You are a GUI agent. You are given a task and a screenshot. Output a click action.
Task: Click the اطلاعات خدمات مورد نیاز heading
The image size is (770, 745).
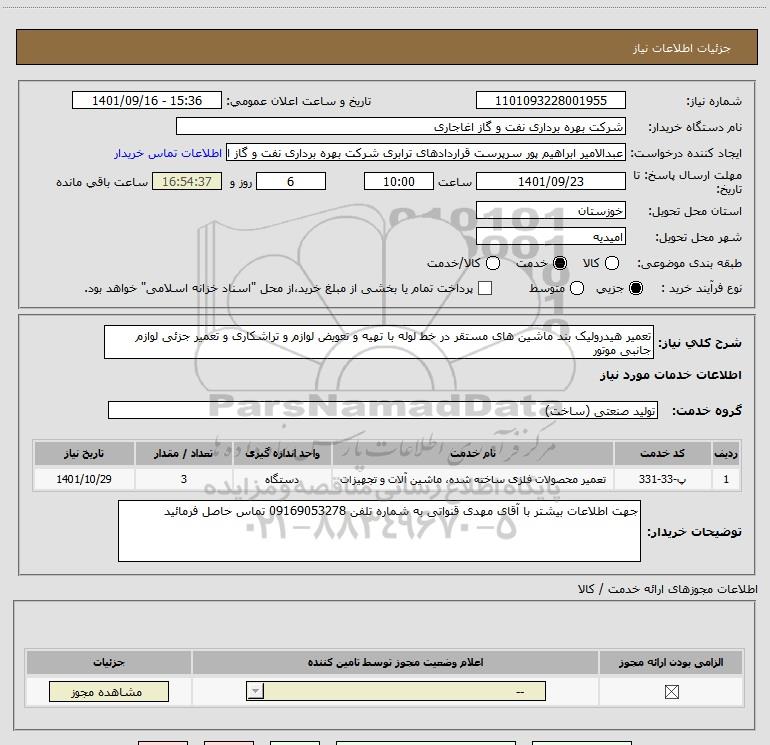(670, 375)
